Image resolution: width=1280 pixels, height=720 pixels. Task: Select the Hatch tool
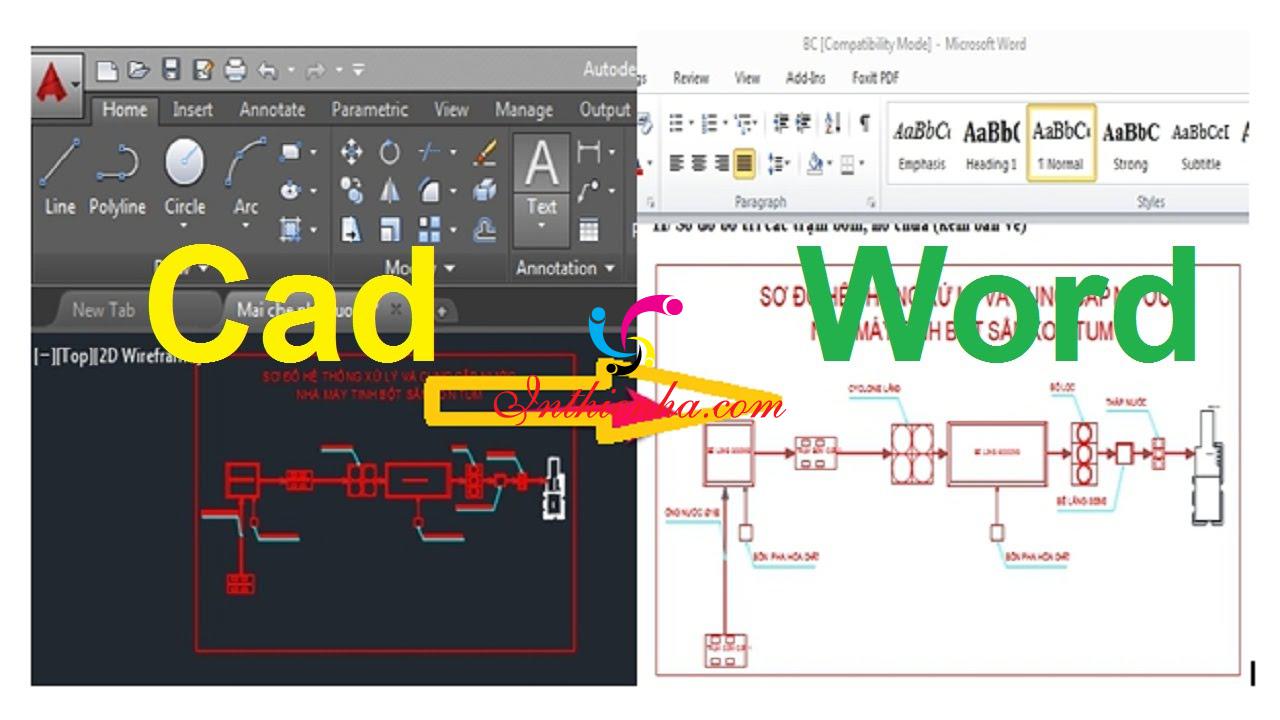click(x=290, y=229)
